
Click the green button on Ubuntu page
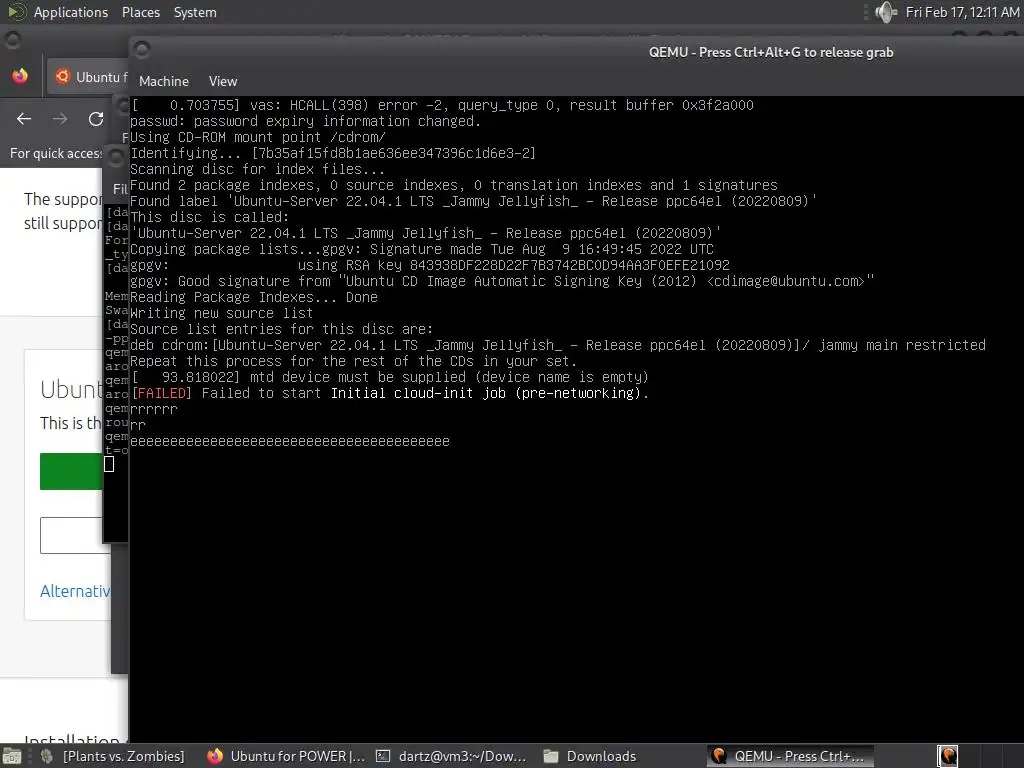tap(71, 472)
